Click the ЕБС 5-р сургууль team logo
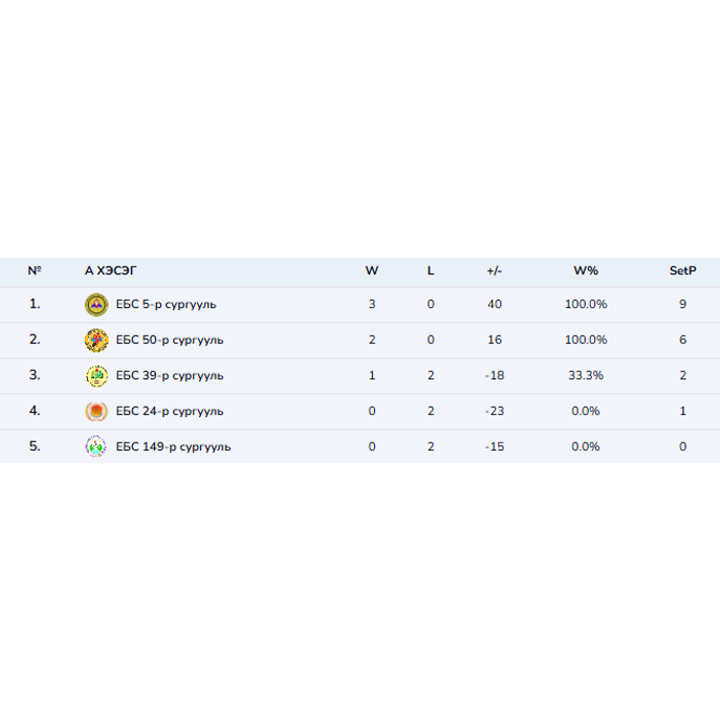The image size is (720, 720). click(96, 305)
